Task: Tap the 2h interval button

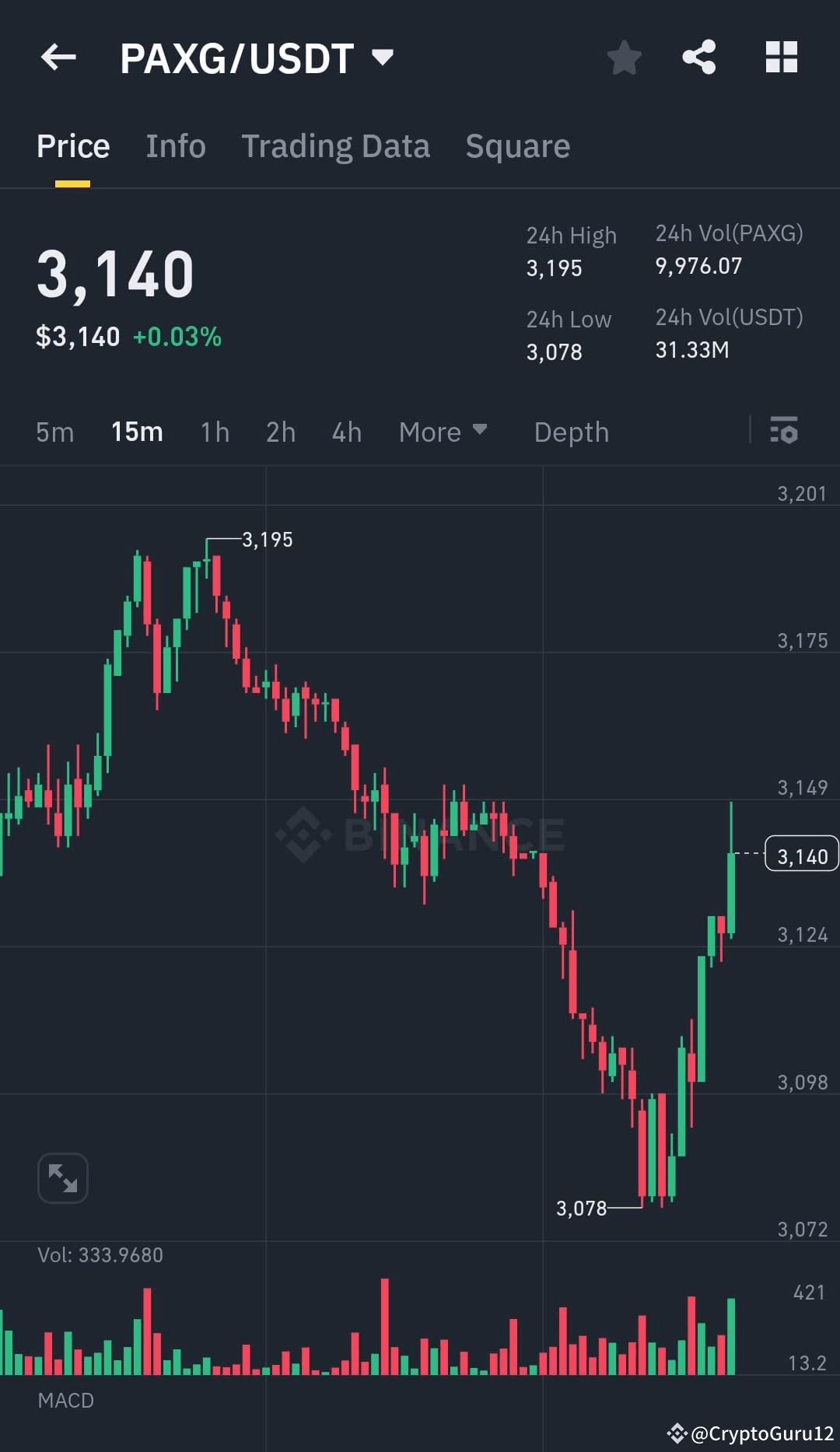Action: tap(280, 432)
